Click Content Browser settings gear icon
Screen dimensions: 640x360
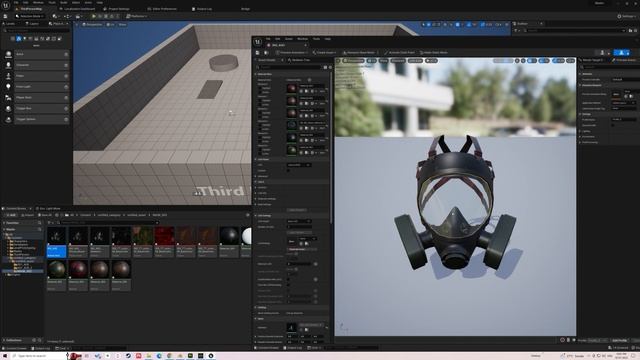pyautogui.click(x=247, y=215)
